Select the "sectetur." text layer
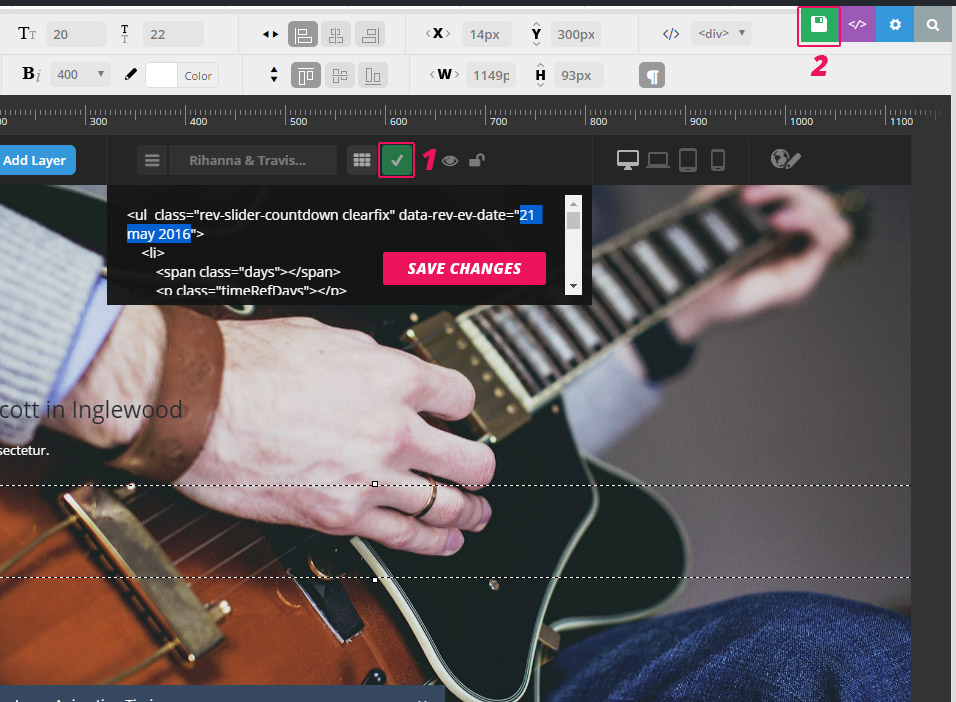The height and width of the screenshot is (702, 956). (24, 451)
